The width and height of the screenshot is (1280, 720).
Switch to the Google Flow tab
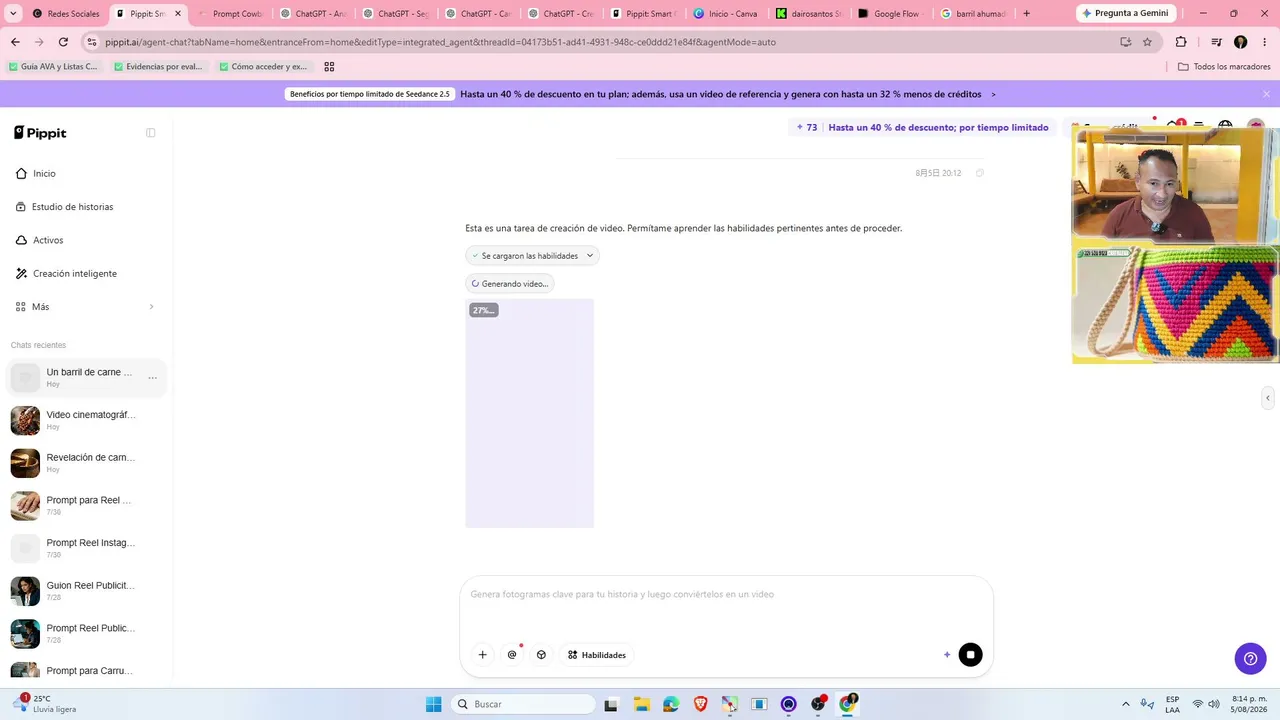coord(890,14)
